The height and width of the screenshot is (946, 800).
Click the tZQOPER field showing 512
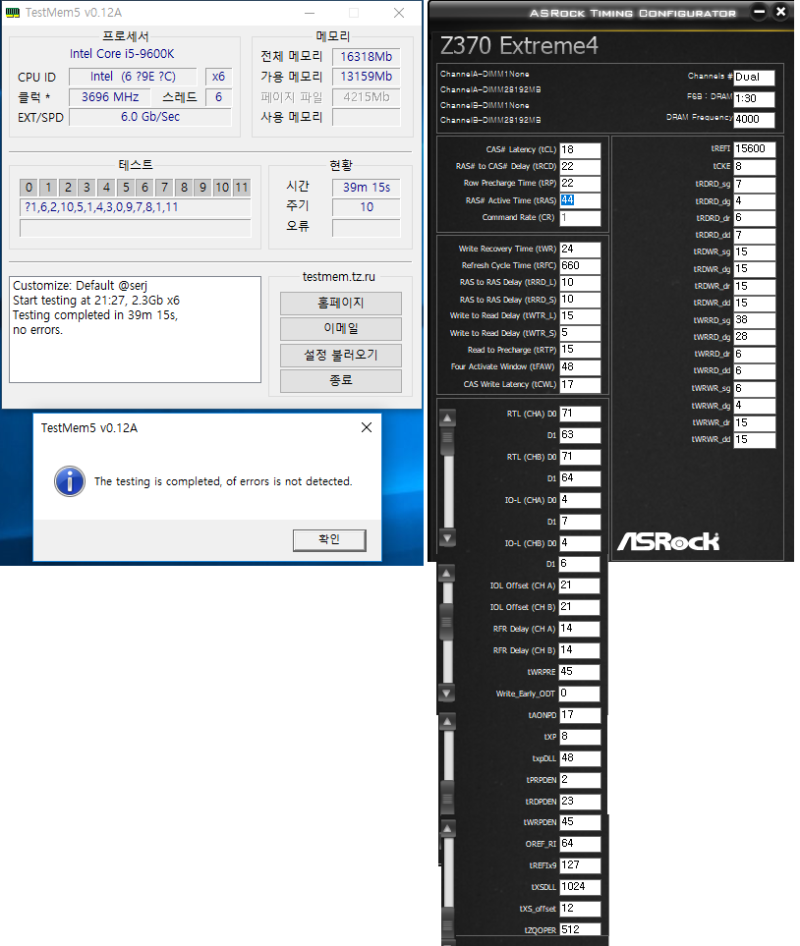pos(580,930)
